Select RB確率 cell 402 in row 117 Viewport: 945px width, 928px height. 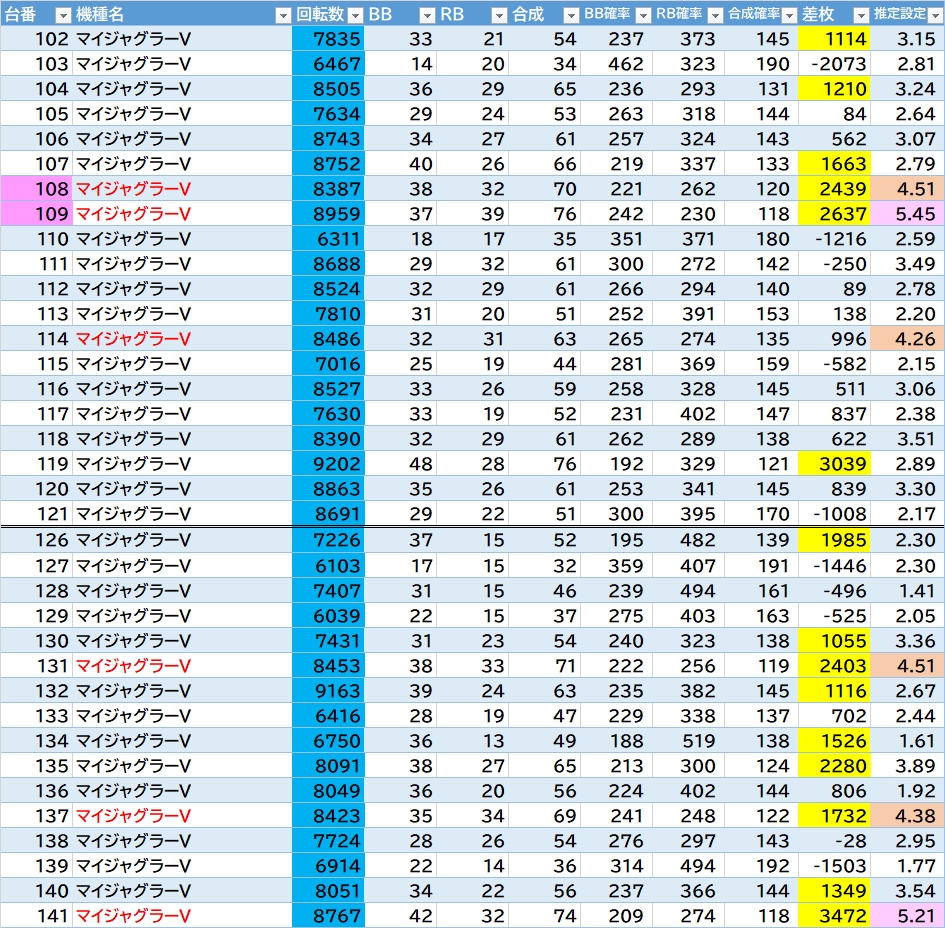pos(690,413)
